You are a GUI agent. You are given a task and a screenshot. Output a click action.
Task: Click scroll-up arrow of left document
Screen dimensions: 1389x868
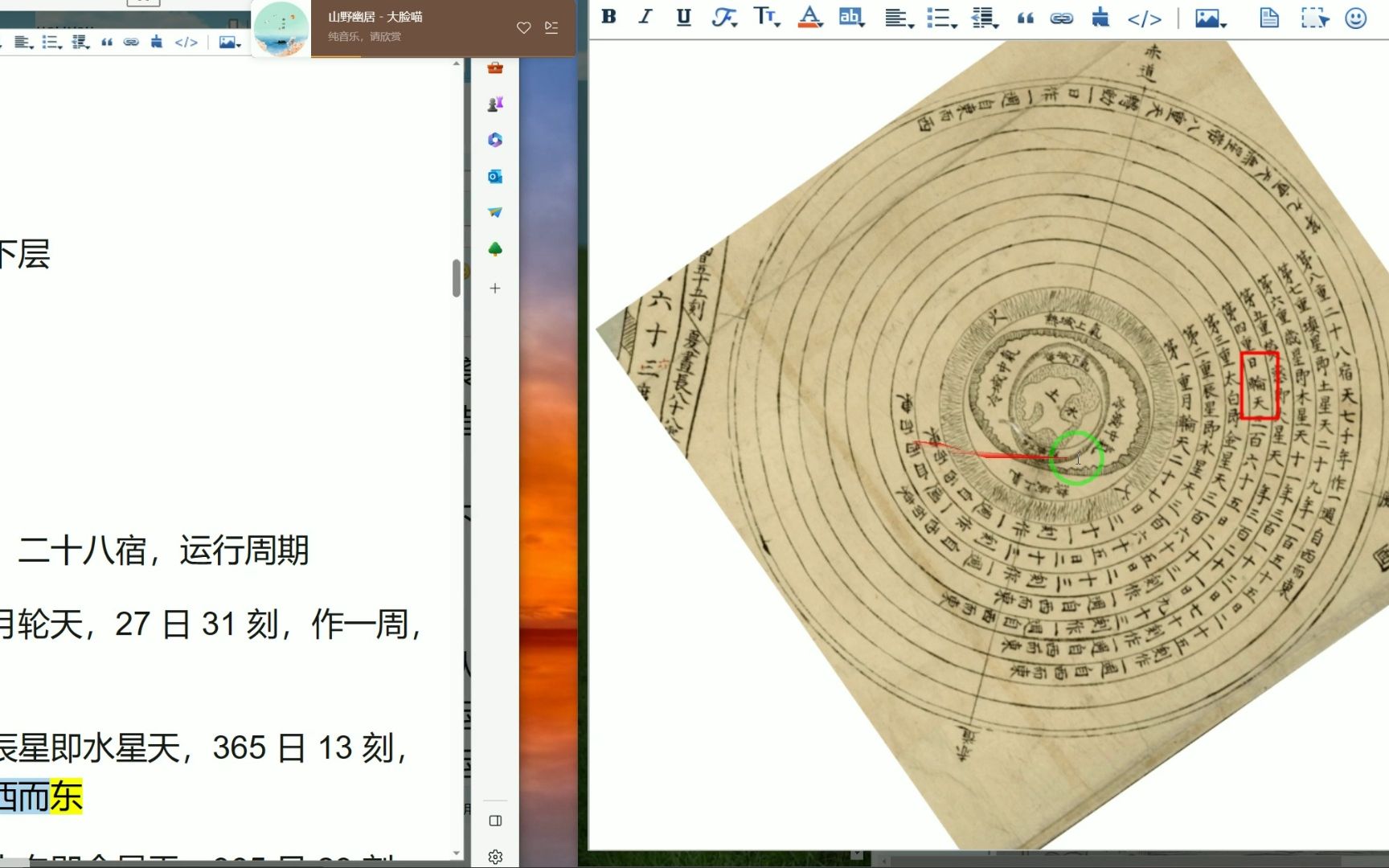(x=457, y=63)
